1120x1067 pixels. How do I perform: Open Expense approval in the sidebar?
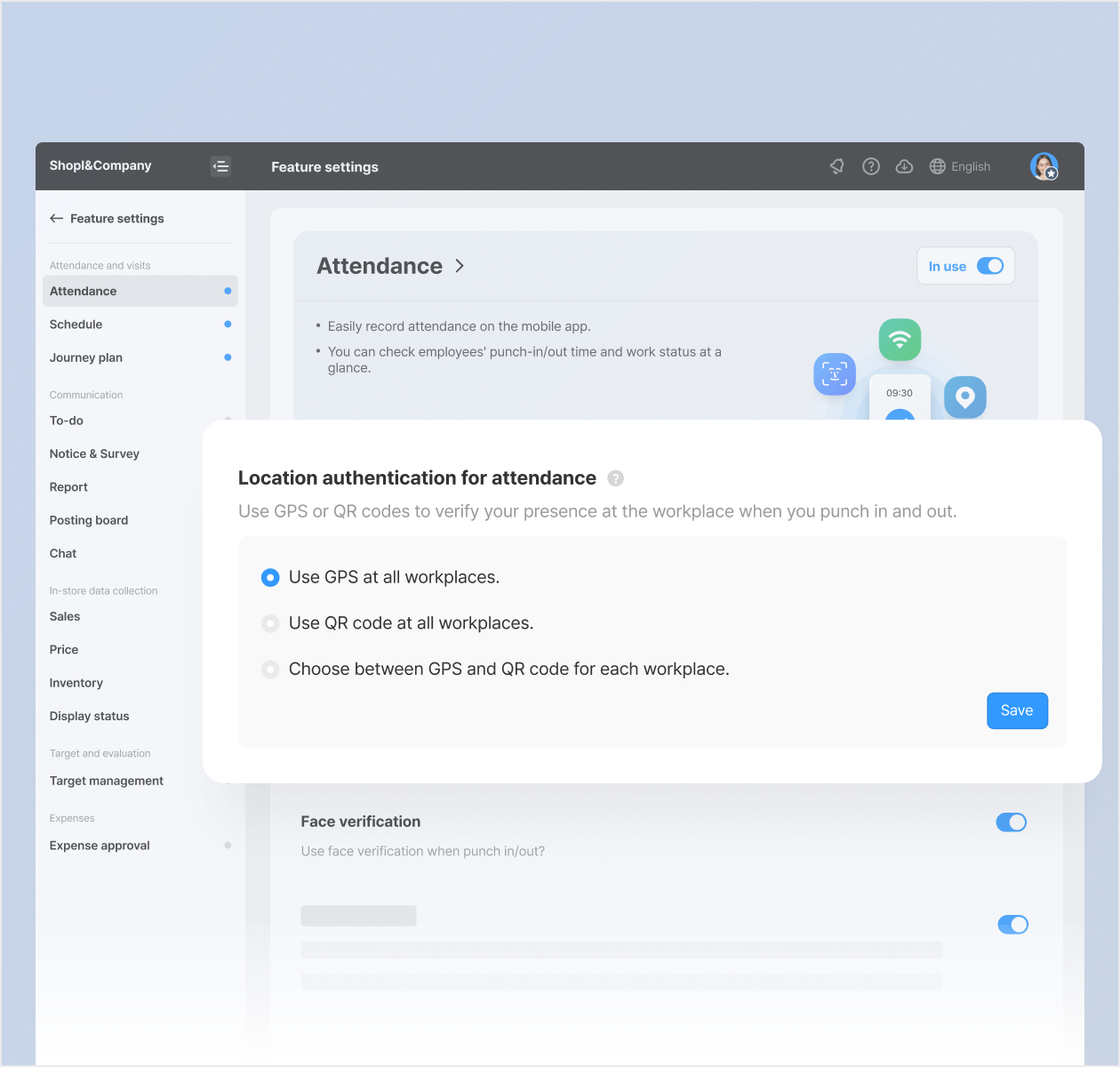point(100,846)
